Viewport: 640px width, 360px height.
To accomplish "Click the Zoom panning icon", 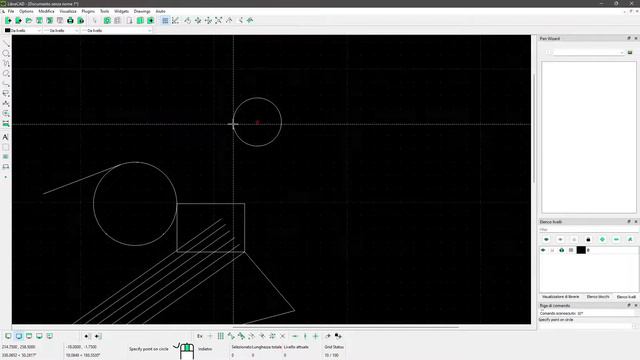I will [250, 20].
